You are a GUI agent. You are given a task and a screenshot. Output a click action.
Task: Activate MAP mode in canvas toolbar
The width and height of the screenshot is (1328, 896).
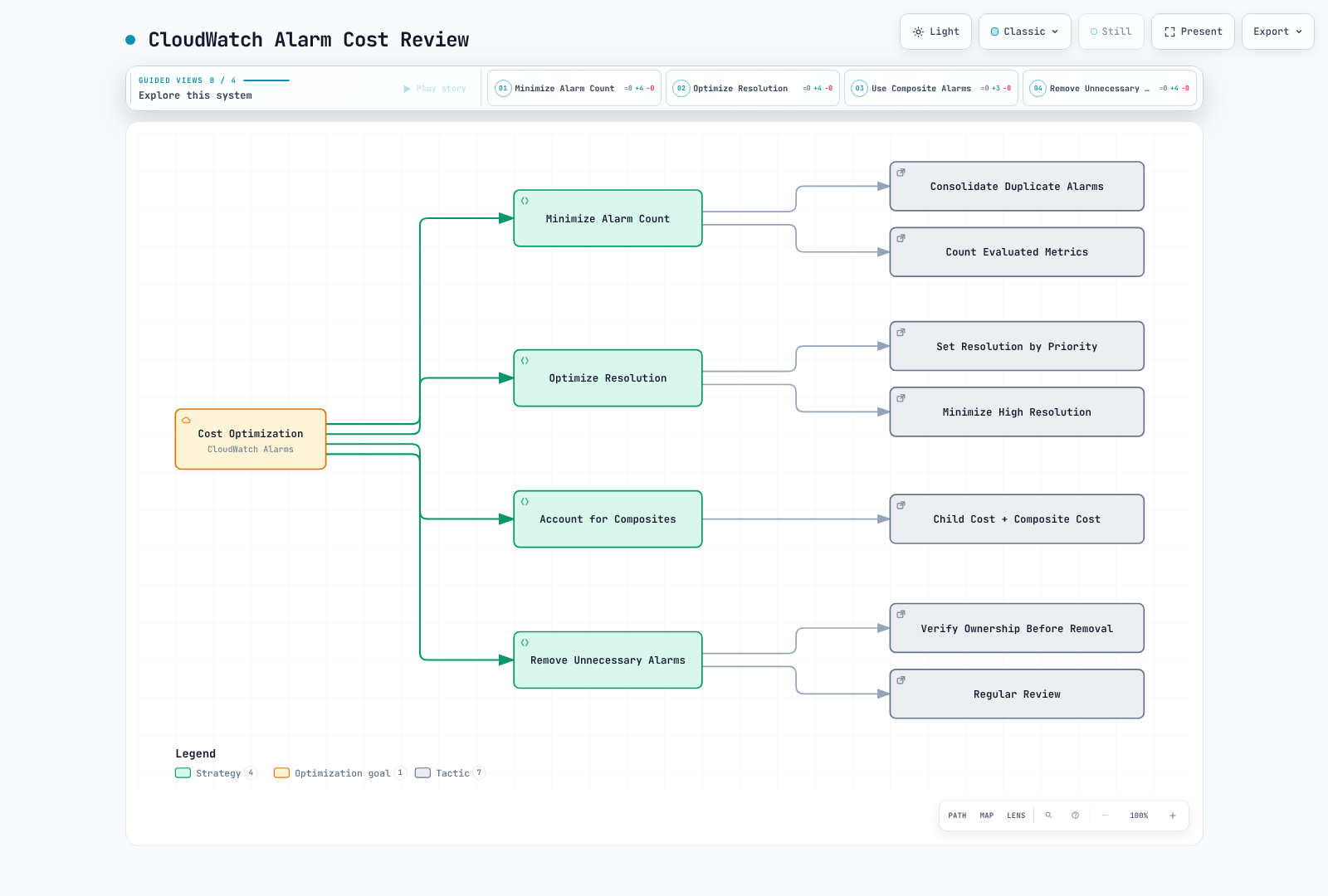tap(987, 816)
